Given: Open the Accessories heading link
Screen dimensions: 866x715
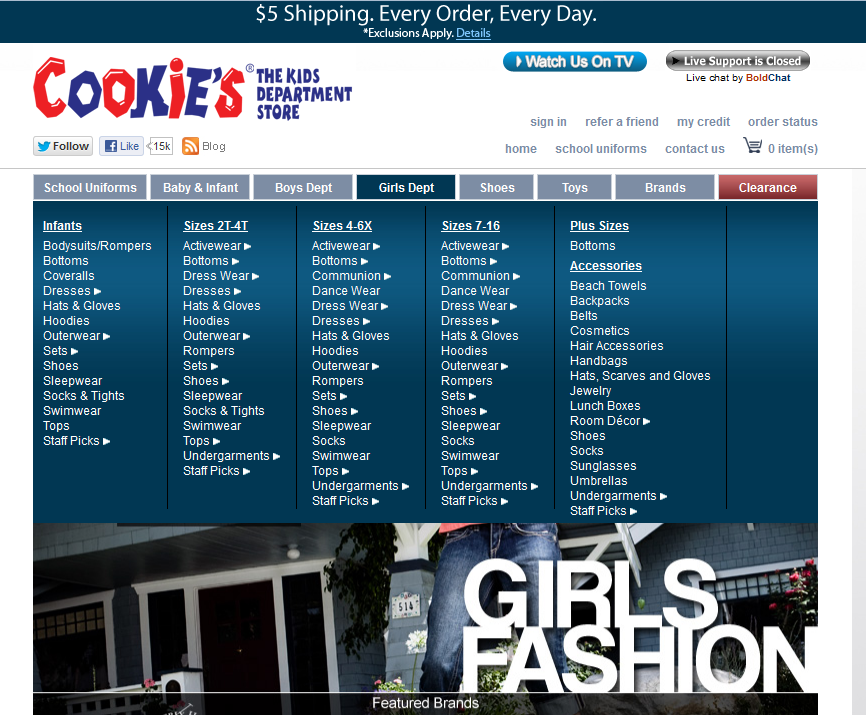Looking at the screenshot, I should (606, 266).
